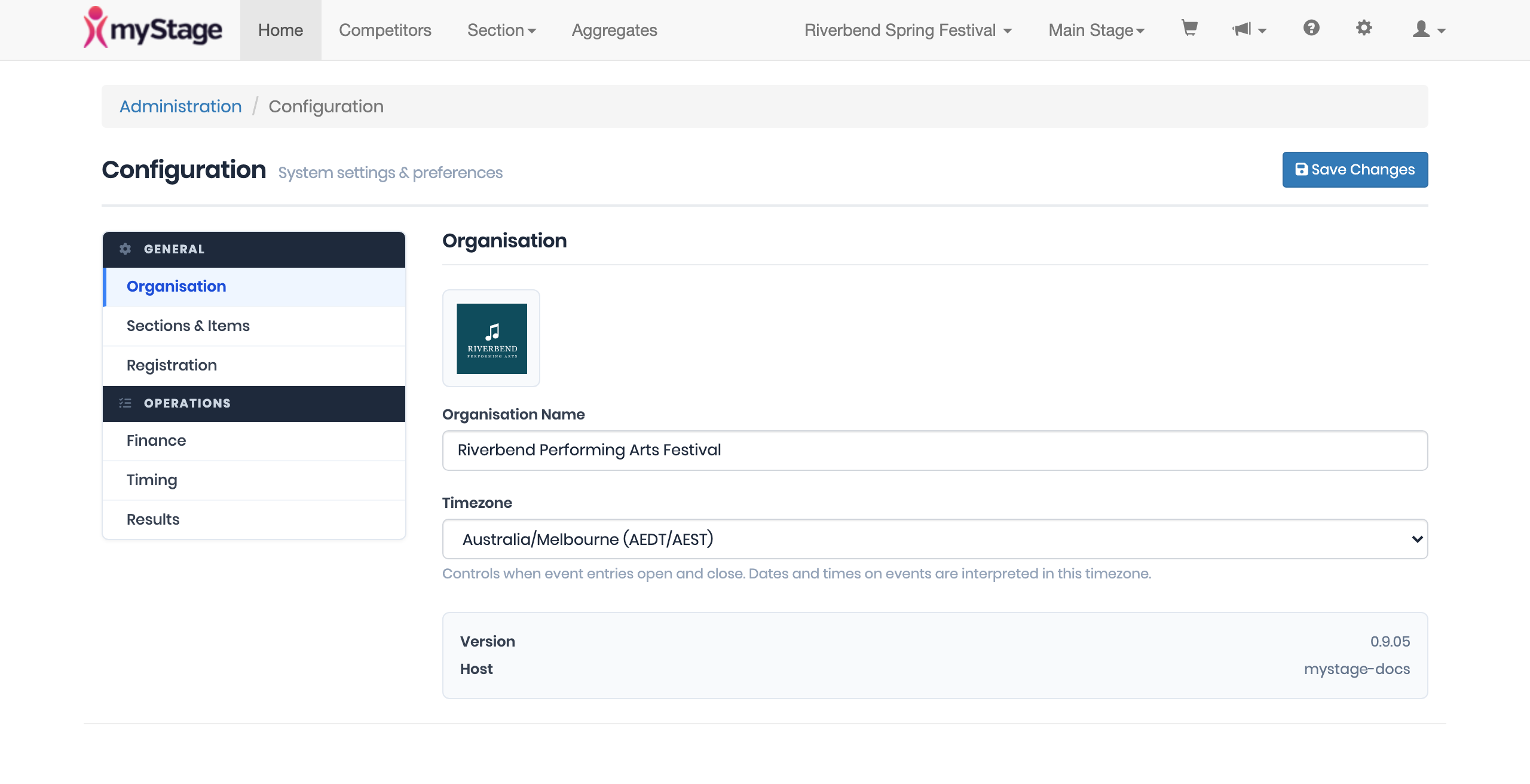Click the Organisation Name input field

point(935,451)
